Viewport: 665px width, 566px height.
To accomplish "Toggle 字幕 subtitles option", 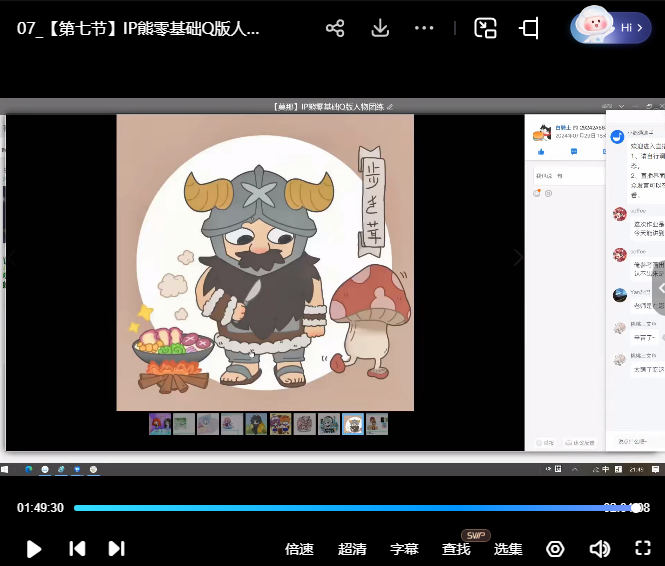I will click(x=404, y=549).
